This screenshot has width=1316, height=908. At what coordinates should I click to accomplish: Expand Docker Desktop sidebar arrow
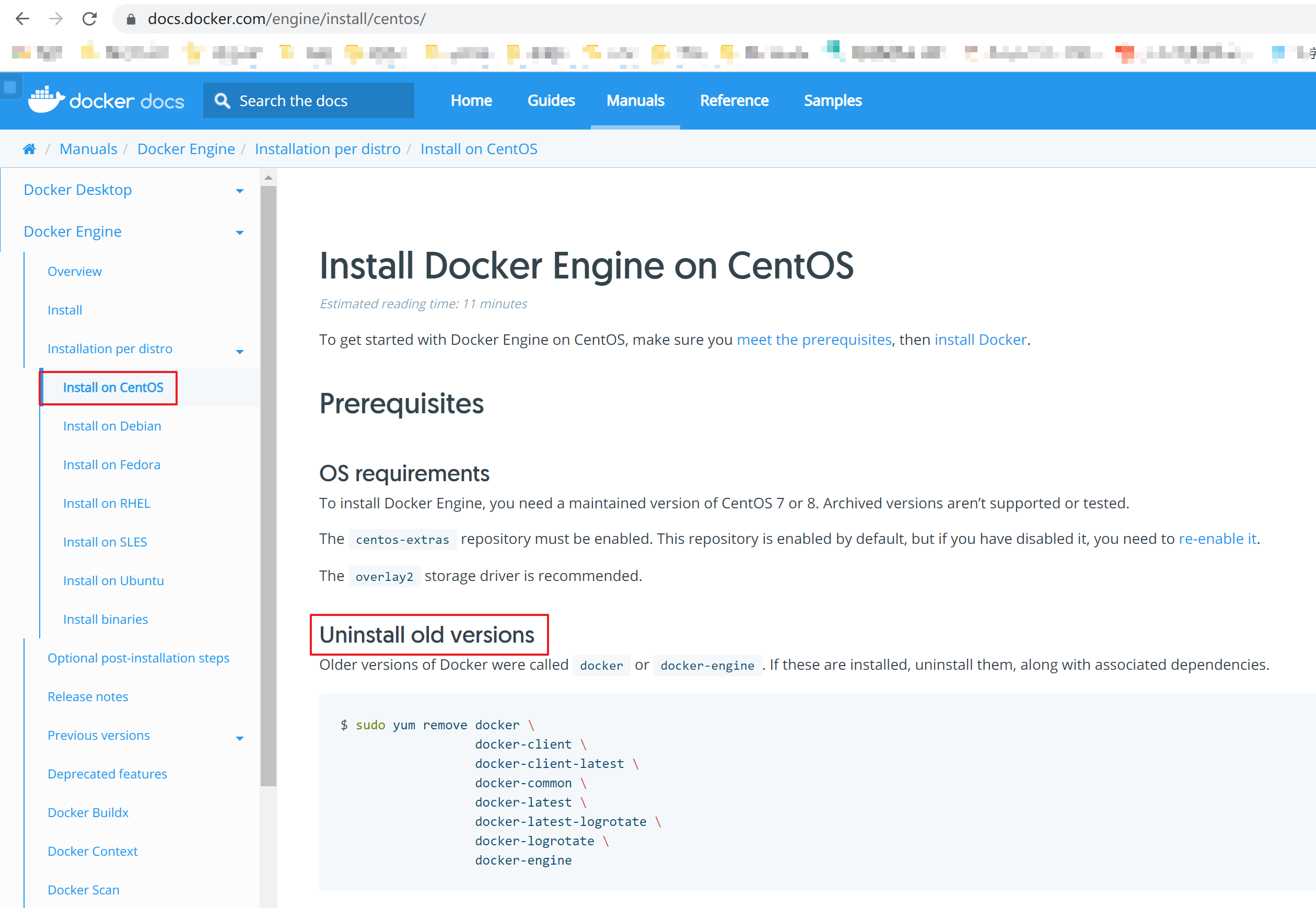pos(239,191)
